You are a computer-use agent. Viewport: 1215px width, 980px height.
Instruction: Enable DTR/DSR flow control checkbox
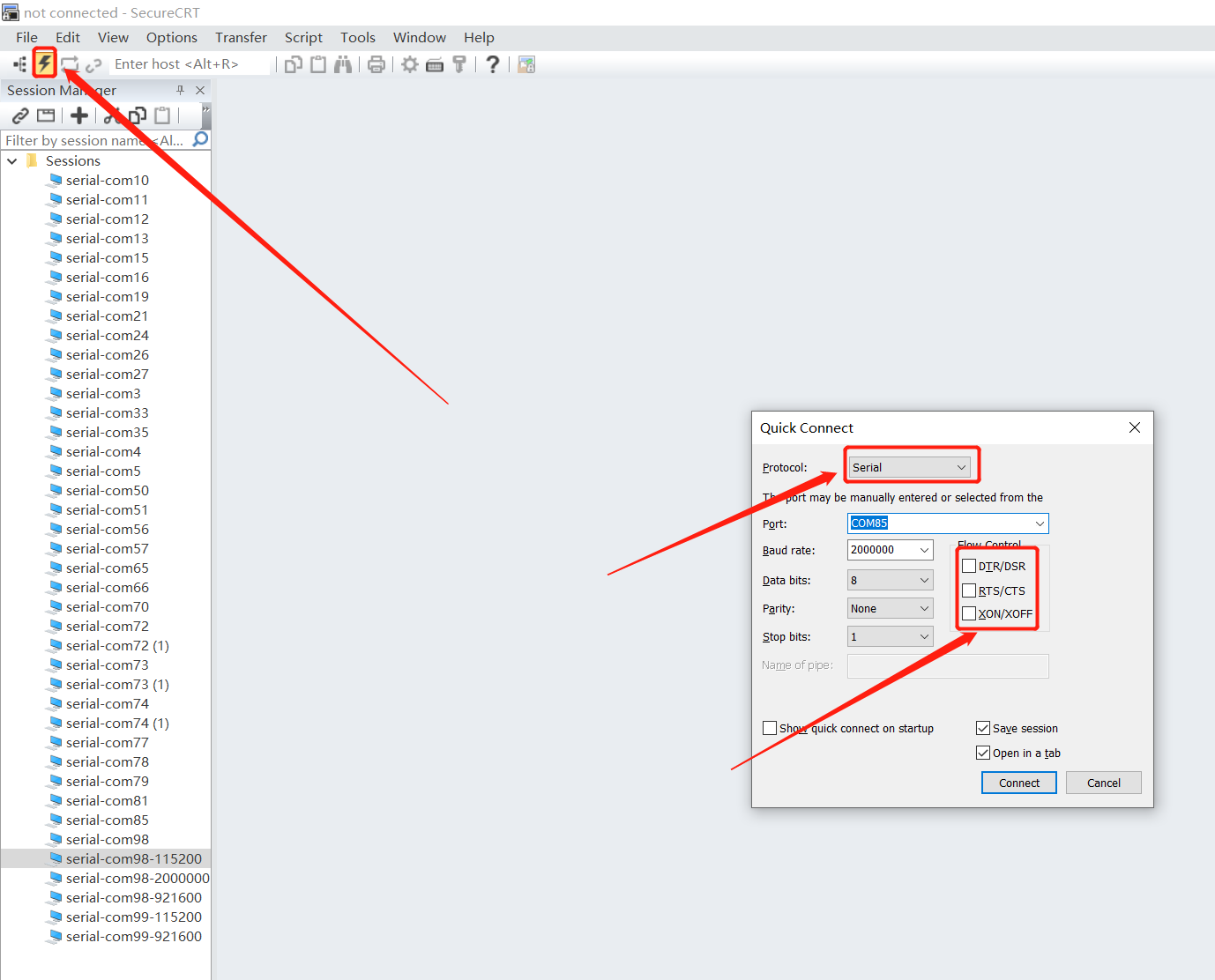pyautogui.click(x=969, y=566)
